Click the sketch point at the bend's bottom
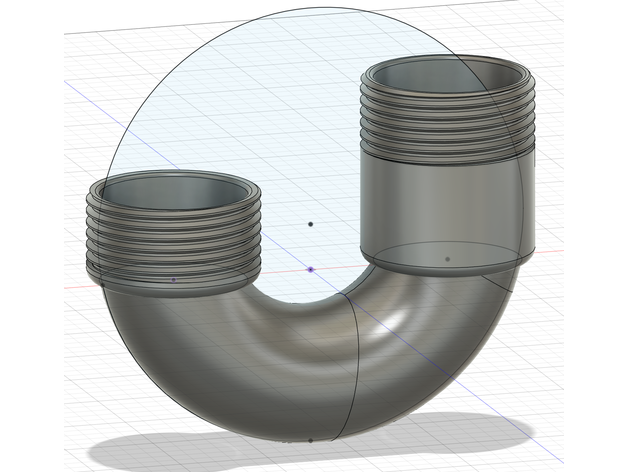Viewport: 628px width, 472px height. (311, 439)
